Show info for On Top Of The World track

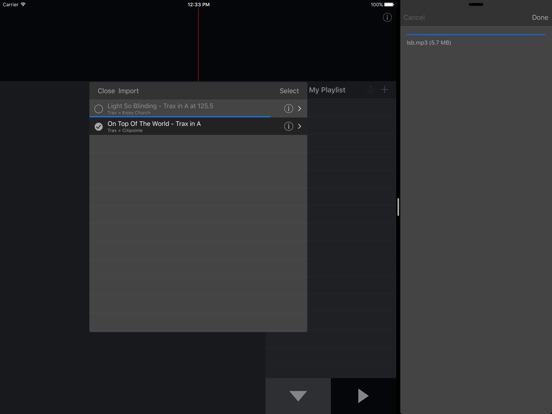tap(288, 126)
